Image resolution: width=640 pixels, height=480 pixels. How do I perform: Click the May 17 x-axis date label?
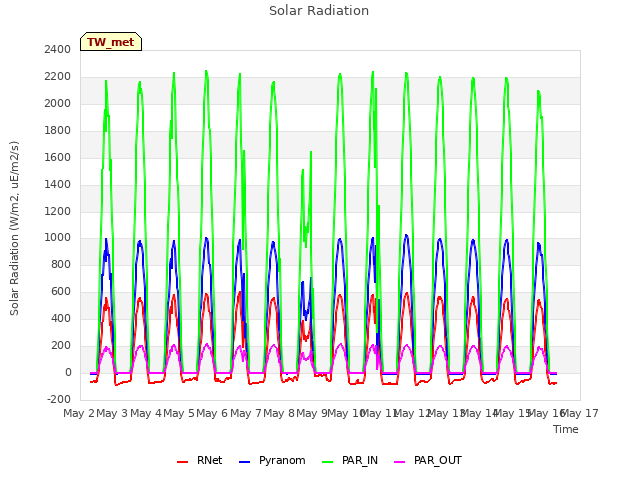pos(580,413)
